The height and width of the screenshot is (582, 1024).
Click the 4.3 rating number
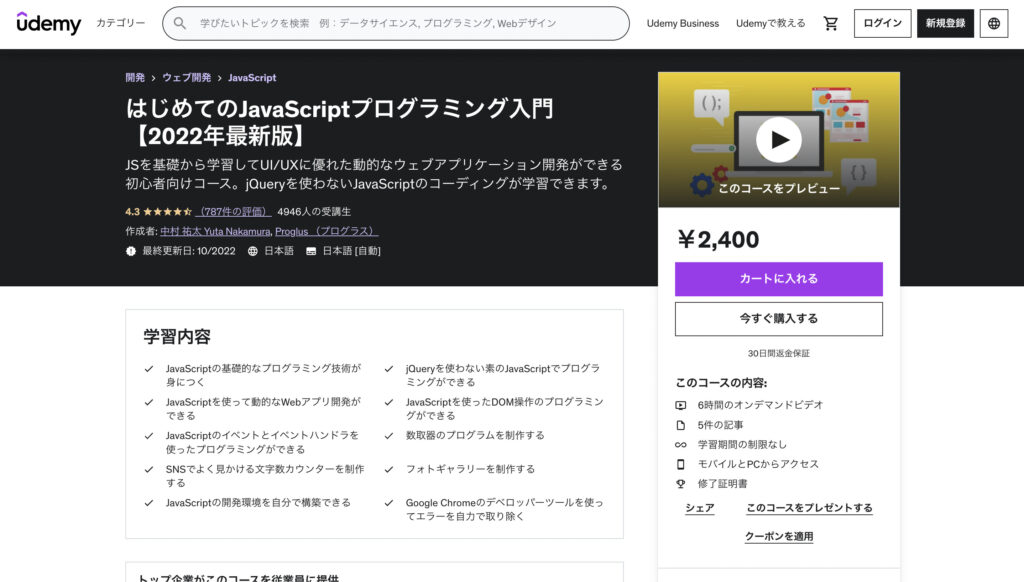(133, 212)
